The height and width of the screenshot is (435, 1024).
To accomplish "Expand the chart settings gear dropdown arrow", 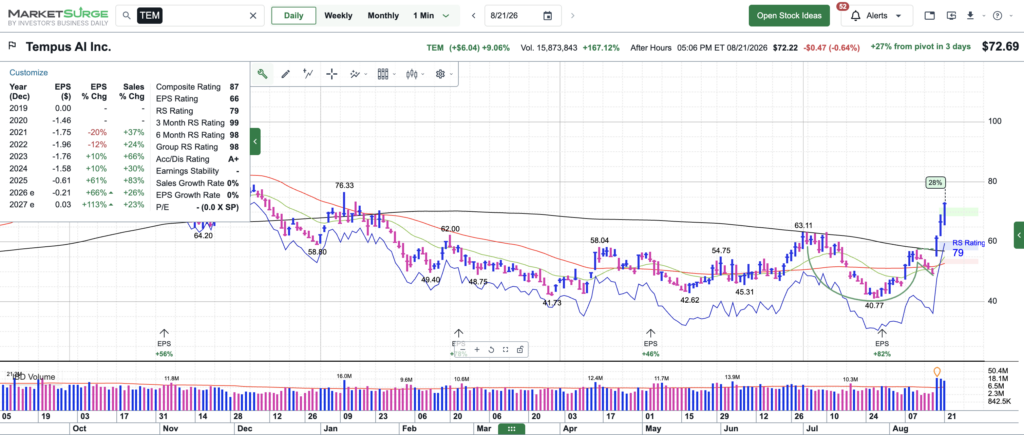I will (450, 74).
